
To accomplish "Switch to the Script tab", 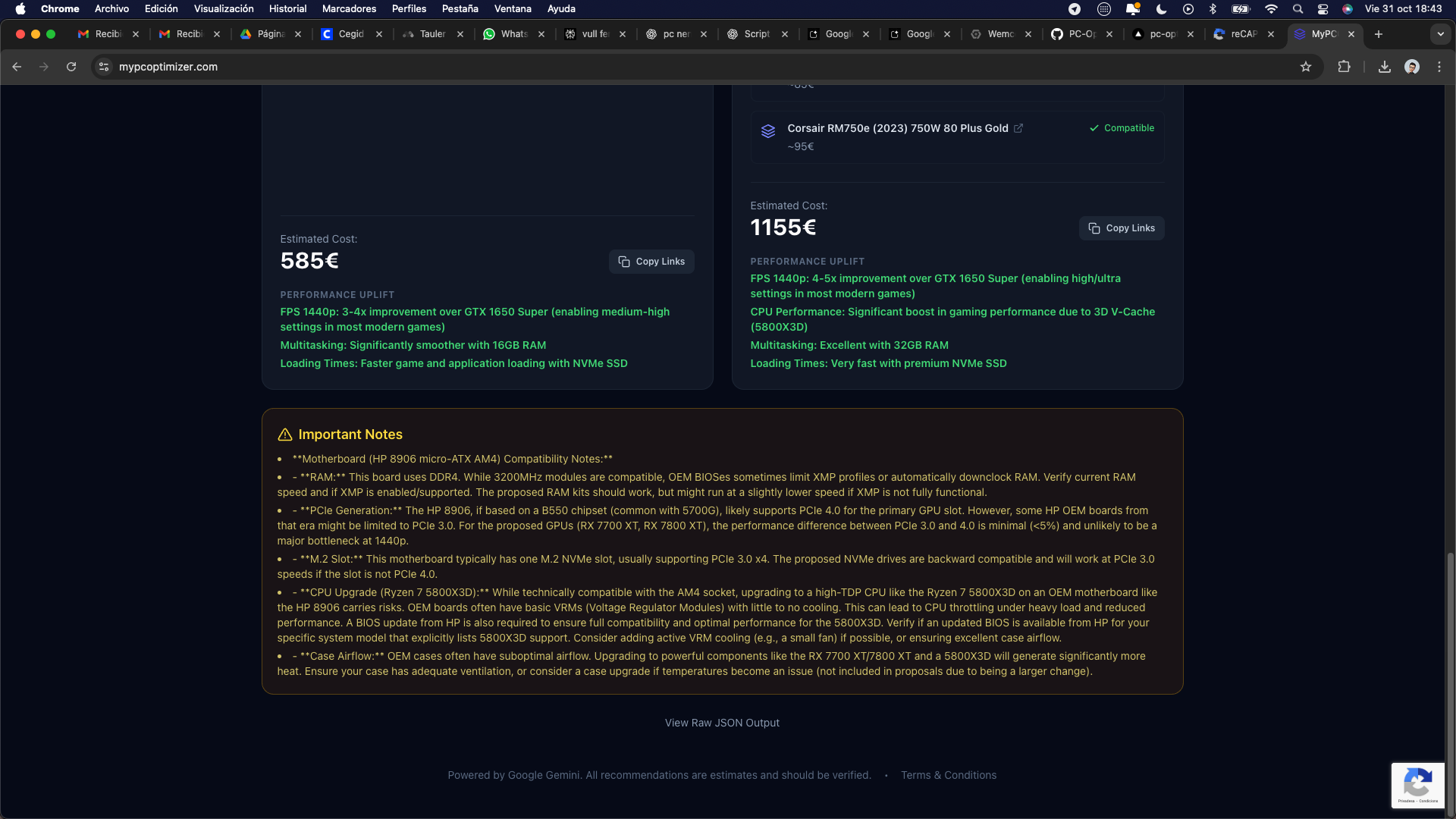I will (757, 34).
